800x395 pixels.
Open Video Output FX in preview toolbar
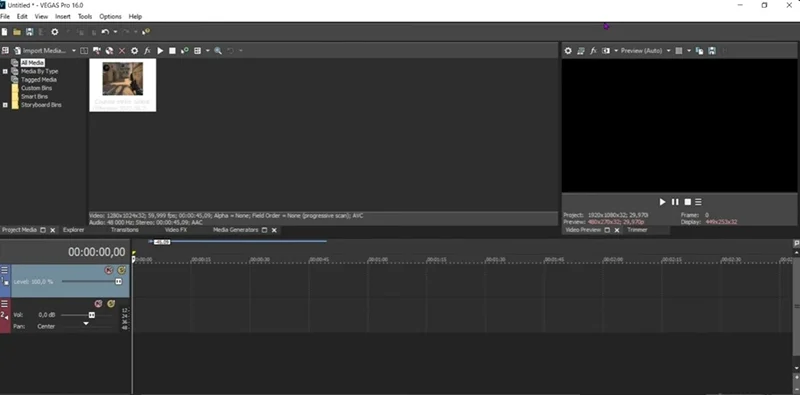[593, 51]
